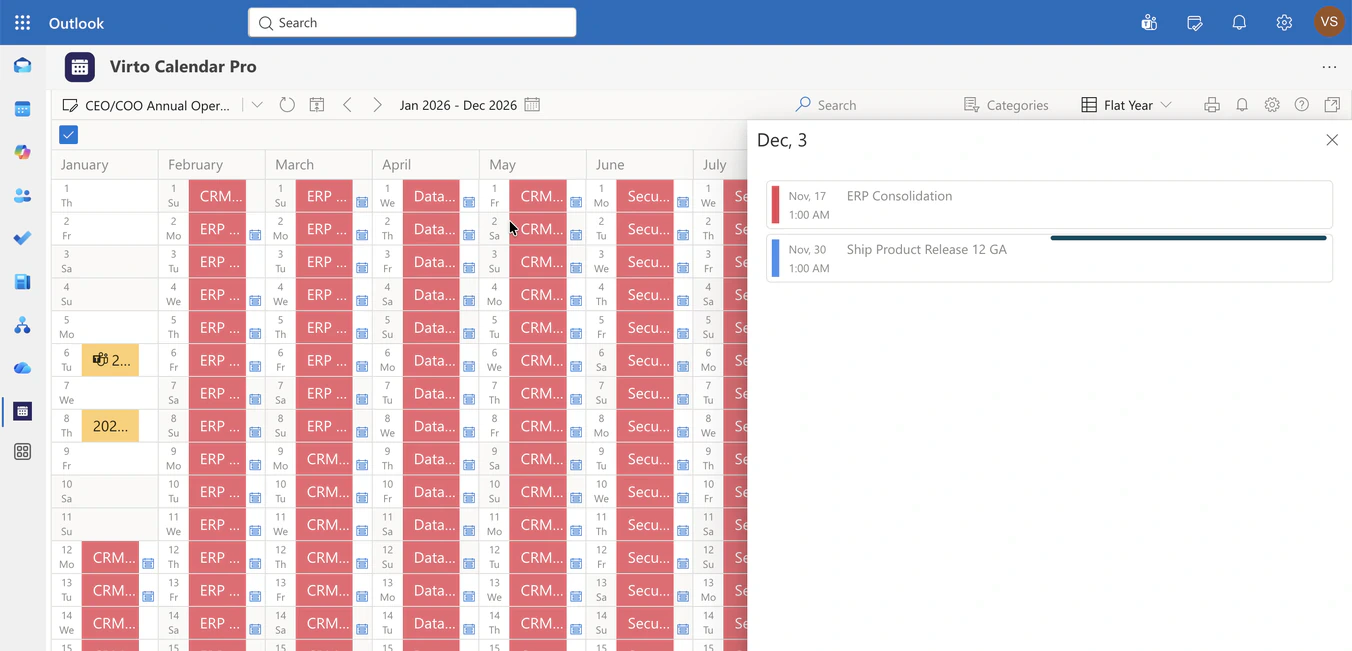Select the June column header
The width and height of the screenshot is (1352, 651).
point(639,165)
